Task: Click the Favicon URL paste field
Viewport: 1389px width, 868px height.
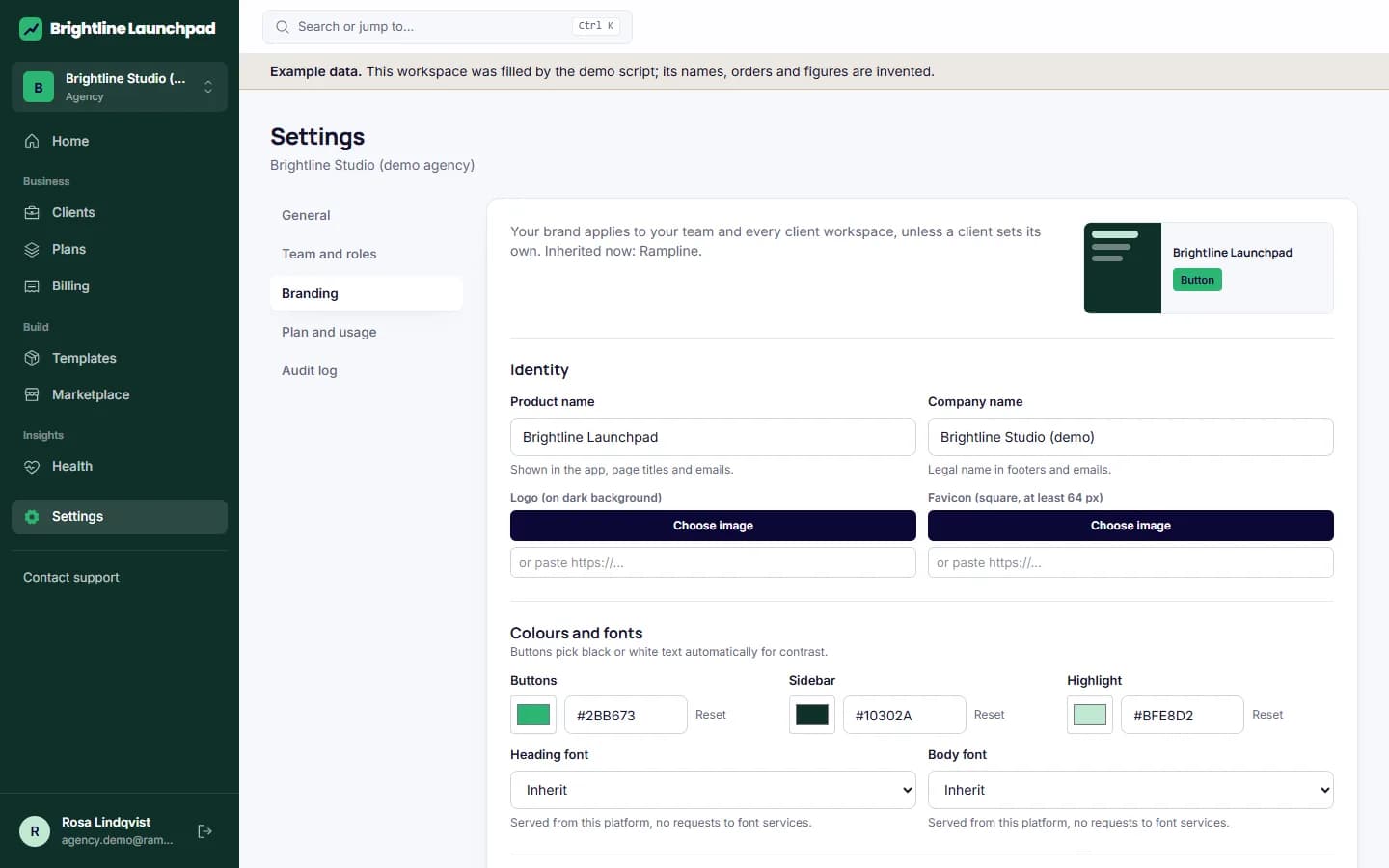Action: (1130, 562)
